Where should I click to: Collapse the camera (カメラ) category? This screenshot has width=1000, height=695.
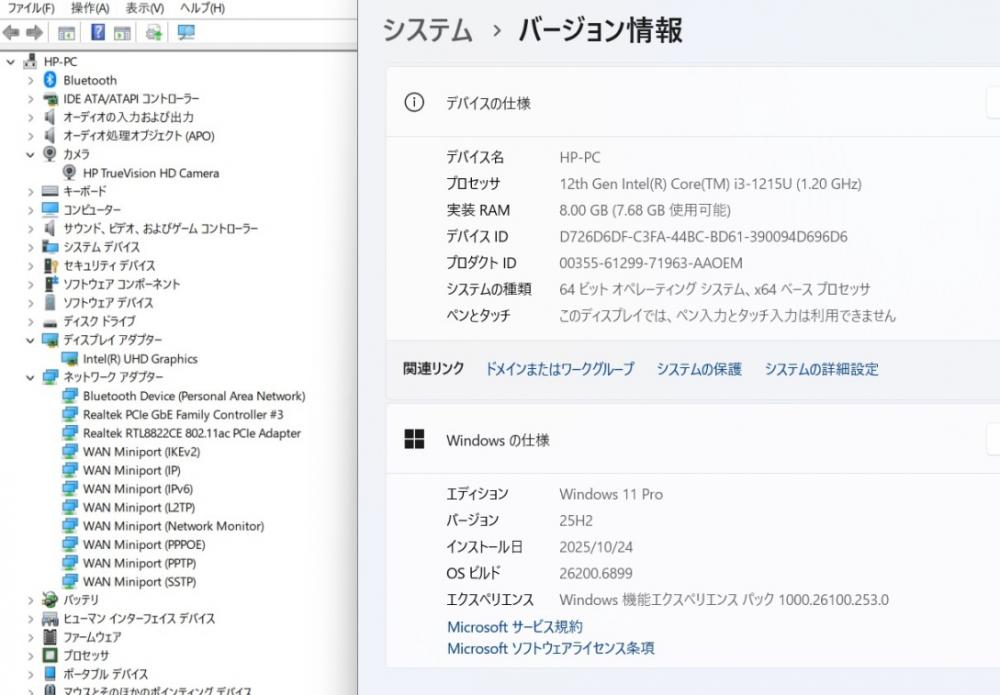(30, 154)
